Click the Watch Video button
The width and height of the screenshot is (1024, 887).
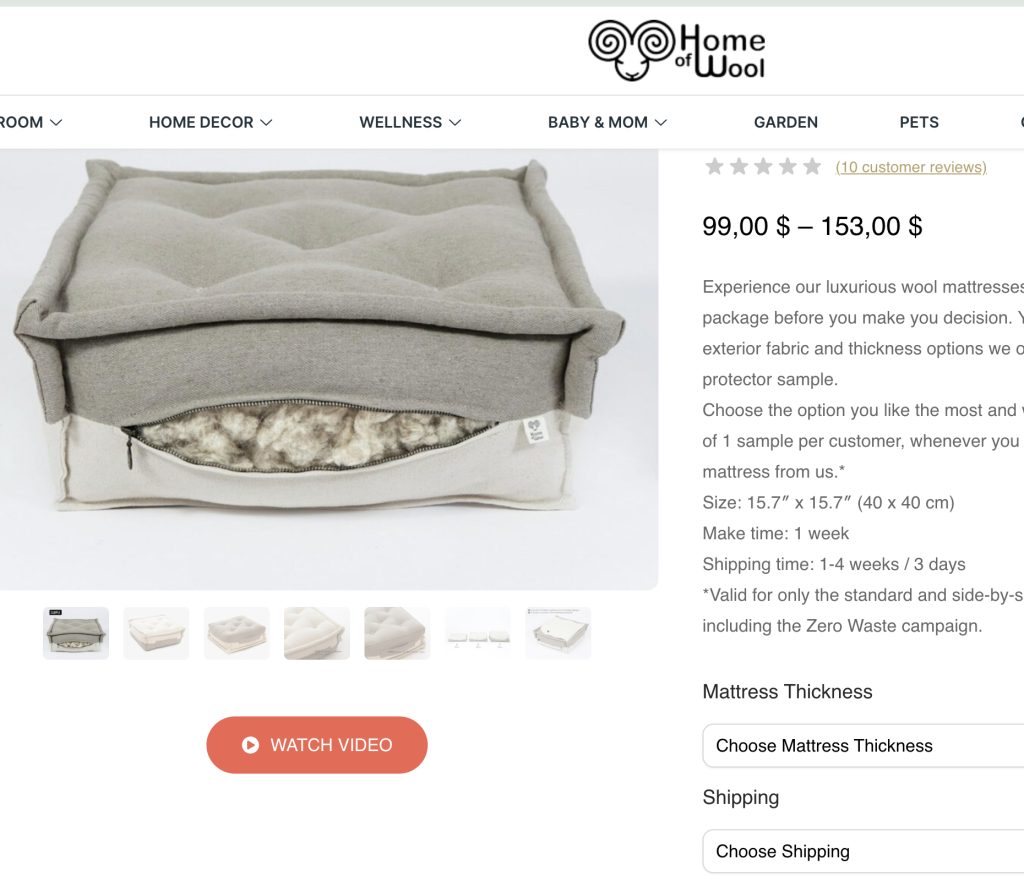coord(317,745)
